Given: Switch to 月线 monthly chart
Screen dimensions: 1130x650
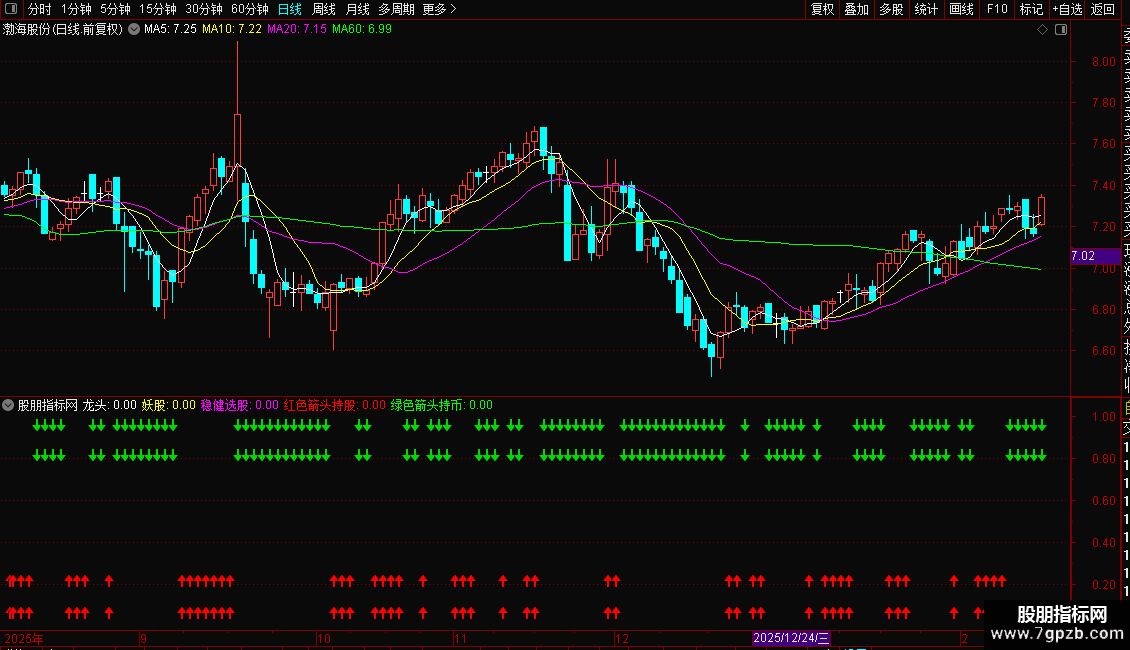Looking at the screenshot, I should (357, 9).
